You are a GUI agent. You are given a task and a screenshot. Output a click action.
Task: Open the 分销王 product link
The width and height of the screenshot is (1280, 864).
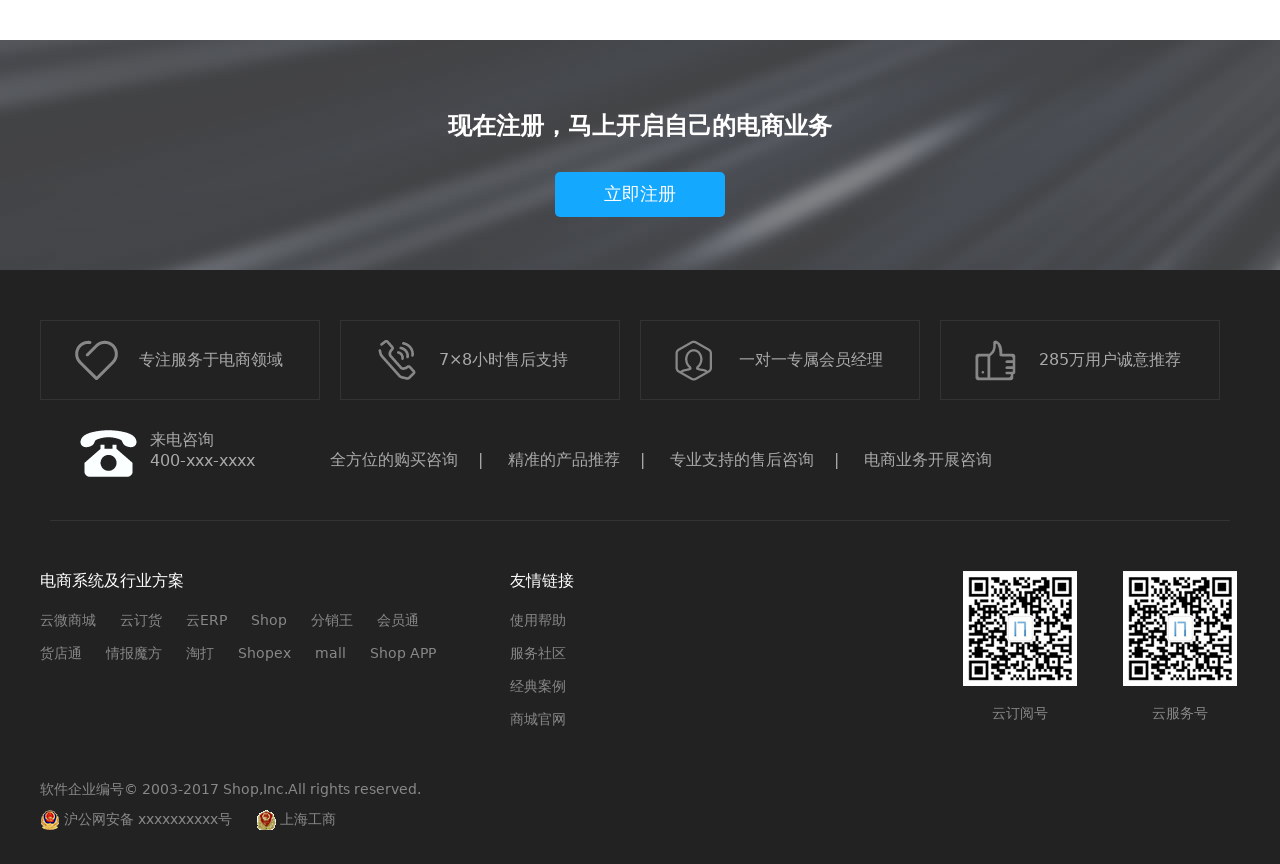[x=331, y=619]
